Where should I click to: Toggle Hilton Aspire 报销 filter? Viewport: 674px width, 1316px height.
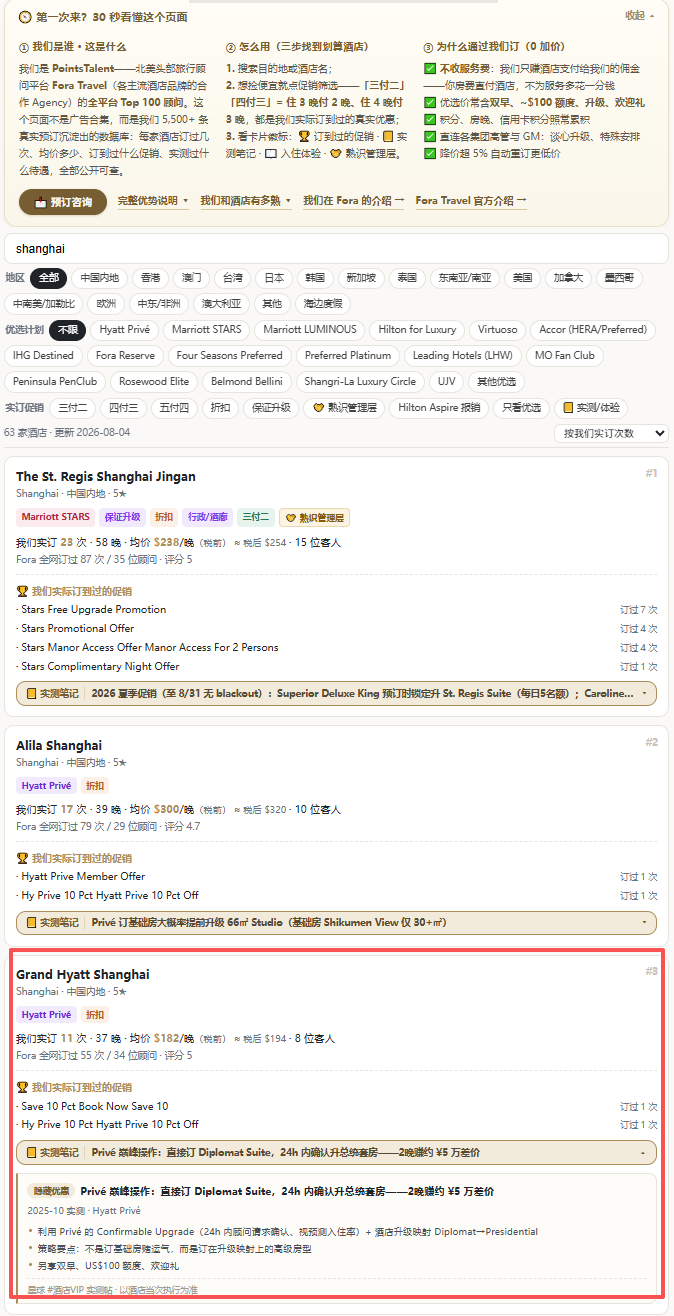point(439,407)
